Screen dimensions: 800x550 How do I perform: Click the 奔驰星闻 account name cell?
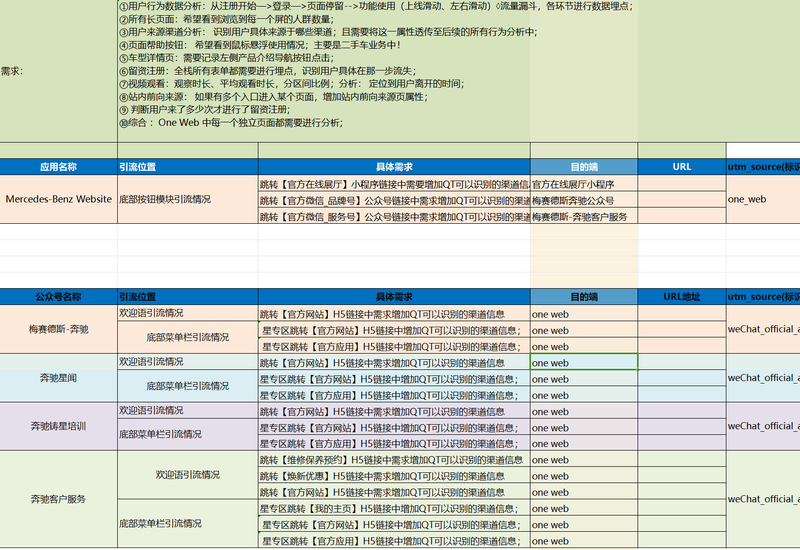(x=58, y=378)
